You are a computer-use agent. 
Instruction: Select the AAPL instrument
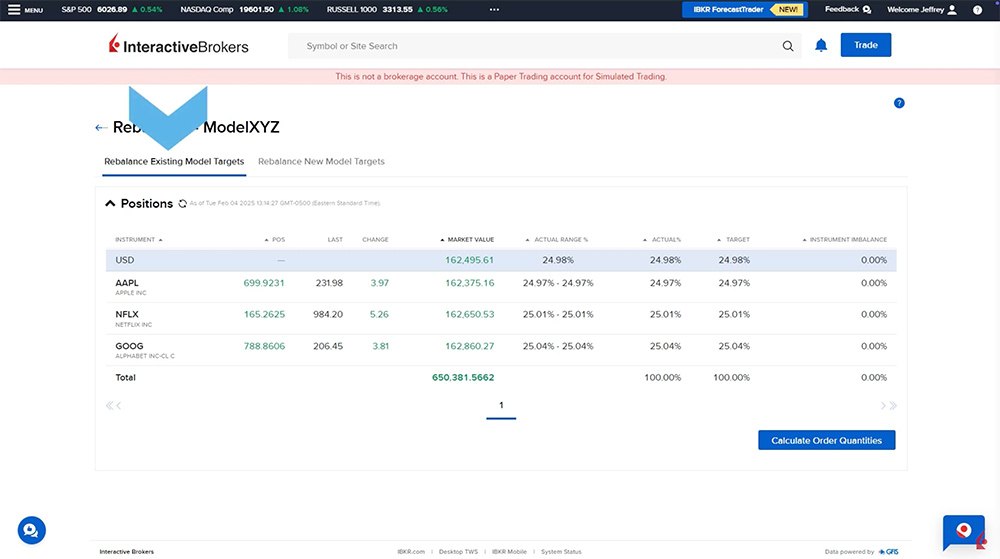click(x=127, y=283)
